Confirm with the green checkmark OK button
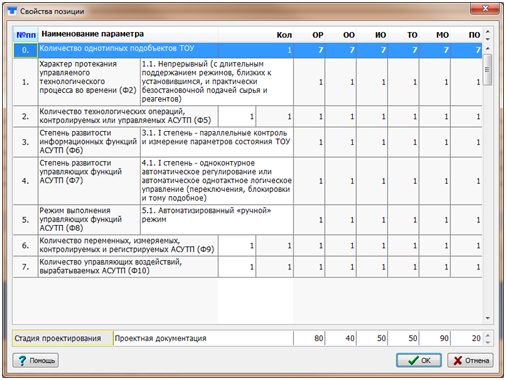 point(419,360)
